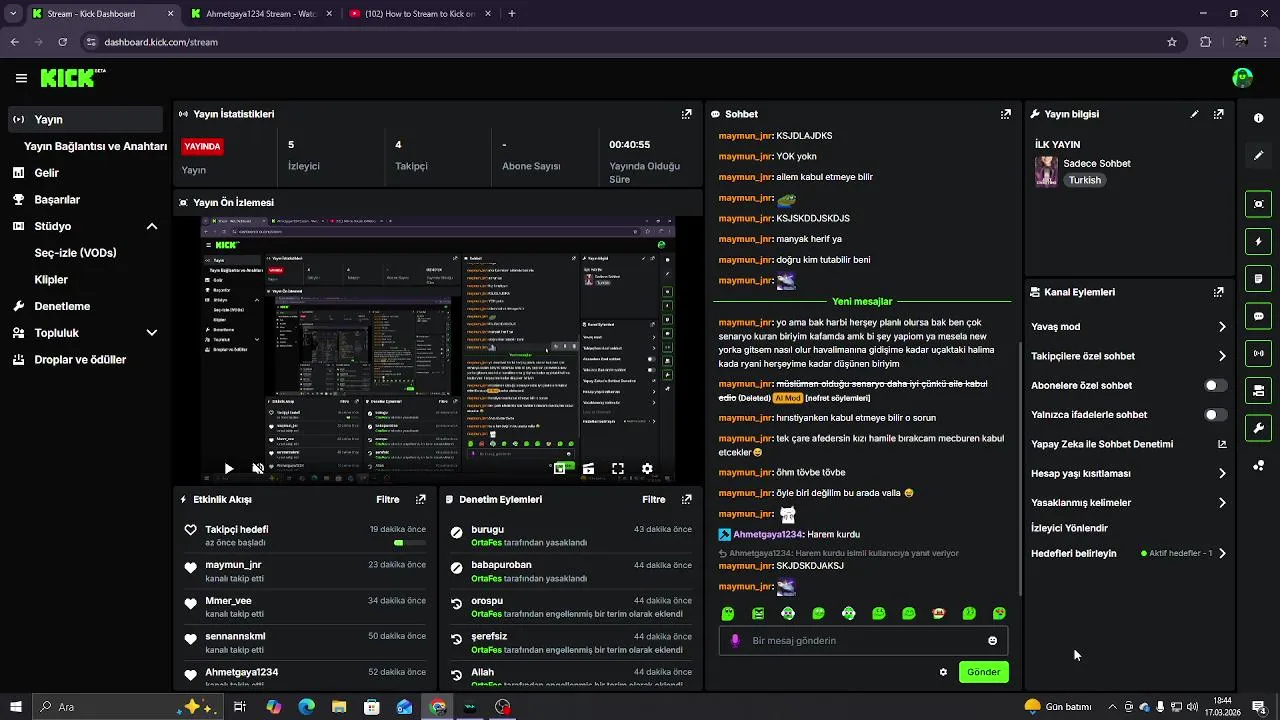Click the Sadece Sohbet category thumbnail

point(1046,171)
